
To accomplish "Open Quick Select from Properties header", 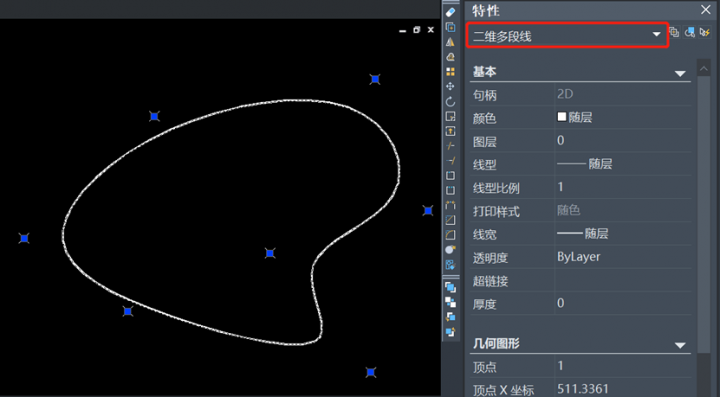I will pos(704,32).
